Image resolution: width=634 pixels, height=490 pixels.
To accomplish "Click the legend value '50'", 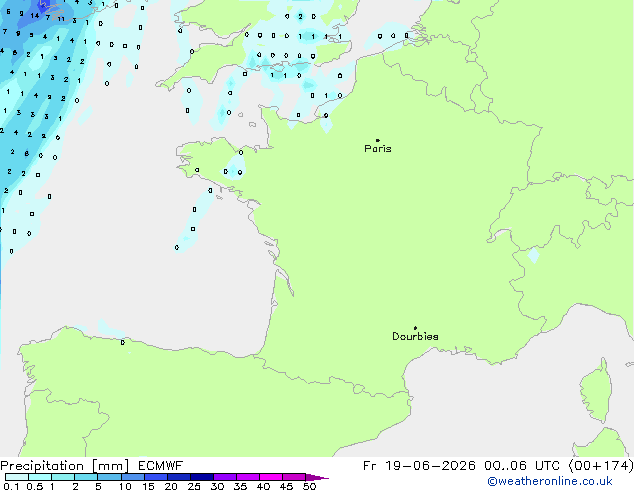I will point(310,486).
